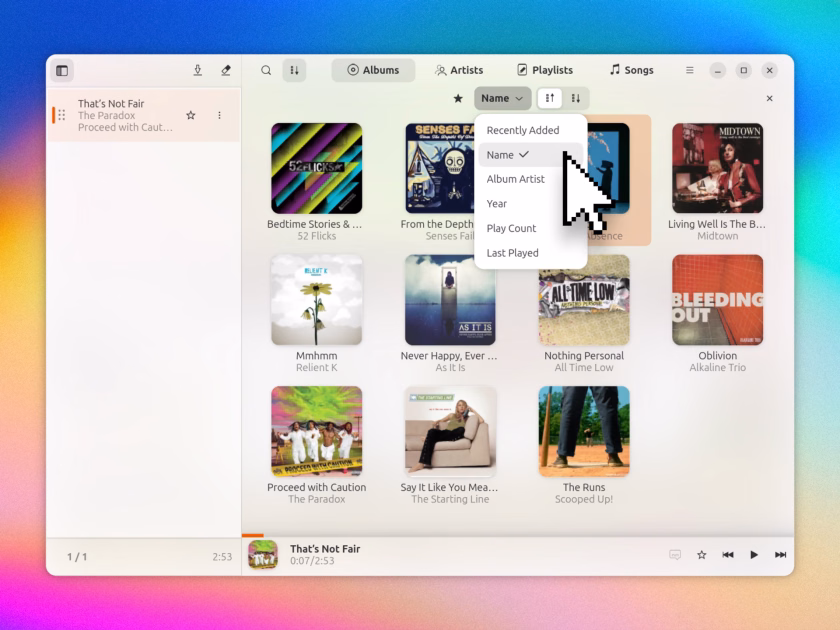Favorite the current track in player bar
The height and width of the screenshot is (630, 840).
tap(701, 554)
